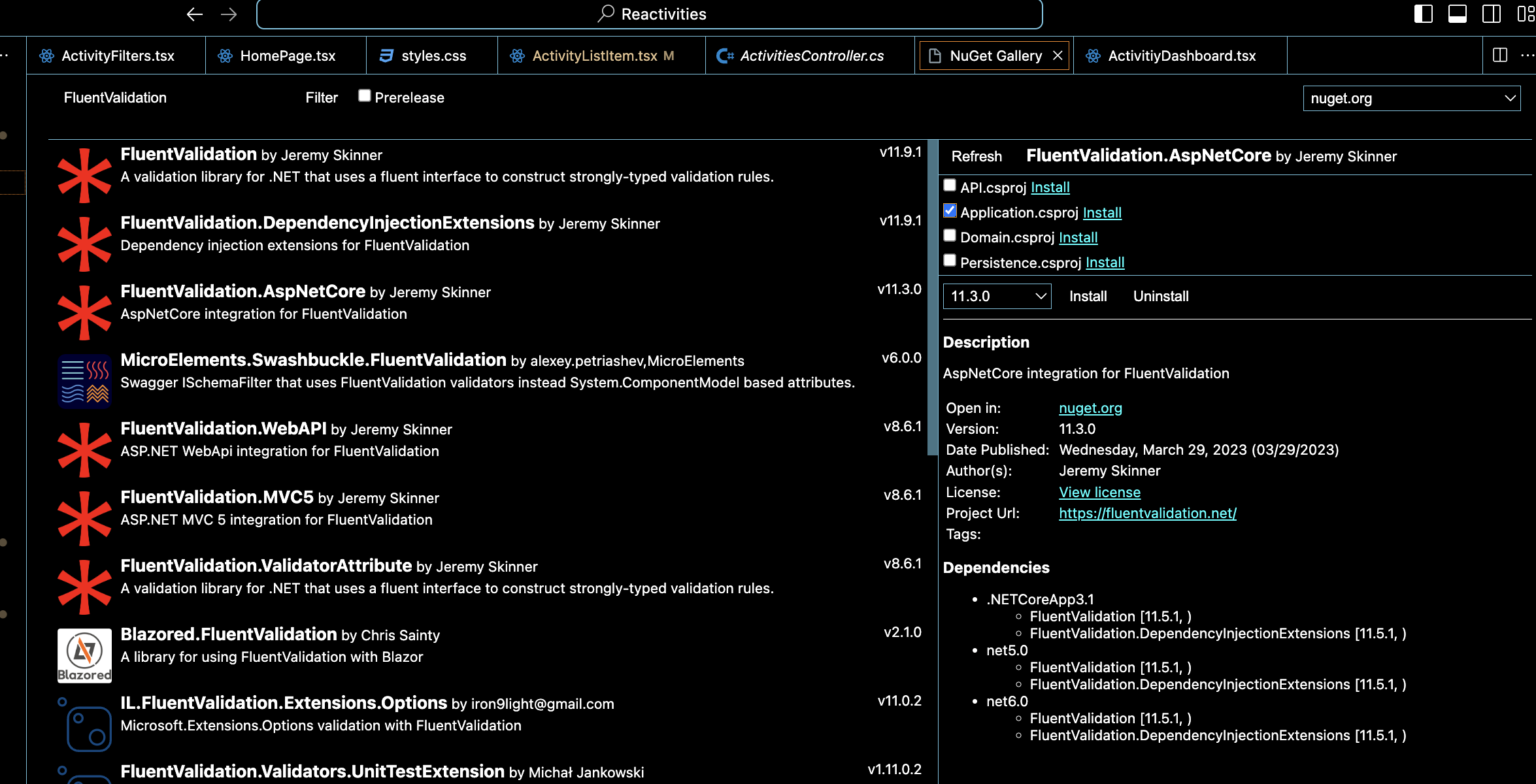Toggle bottom panel layout icon
Viewport: 1536px width, 784px height.
pyautogui.click(x=1457, y=14)
